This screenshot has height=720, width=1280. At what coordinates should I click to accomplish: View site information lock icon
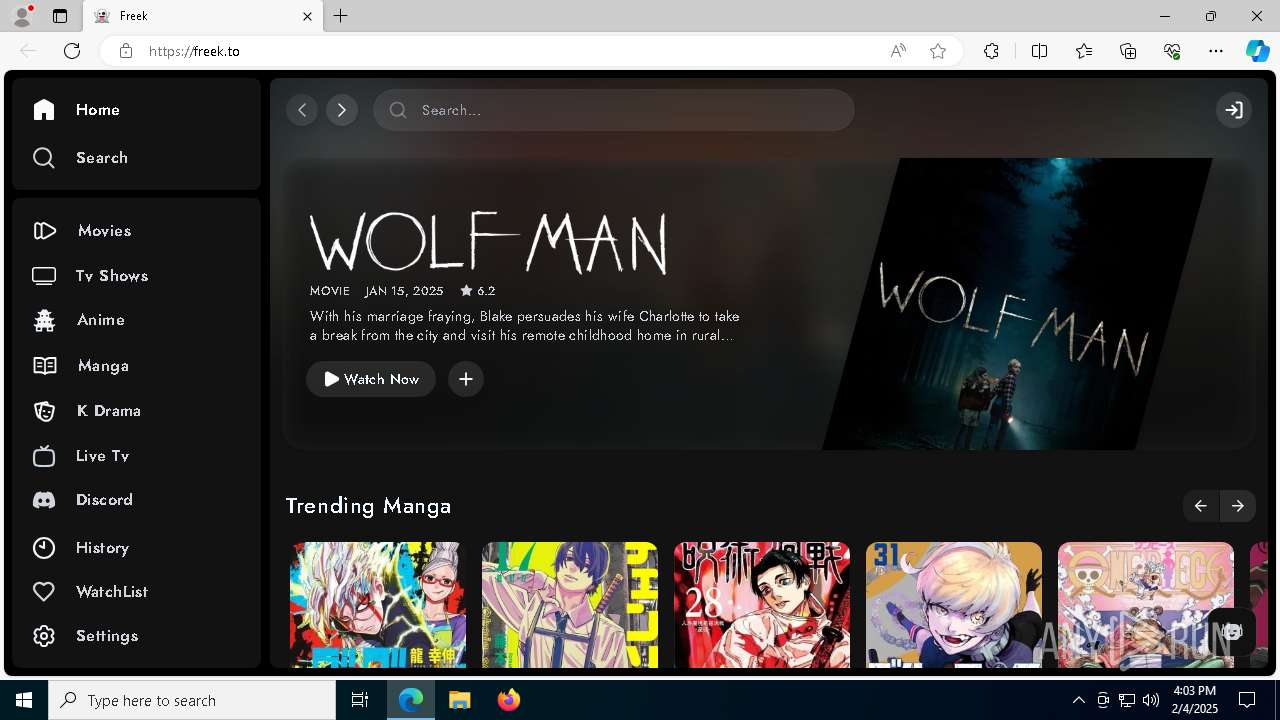point(126,51)
